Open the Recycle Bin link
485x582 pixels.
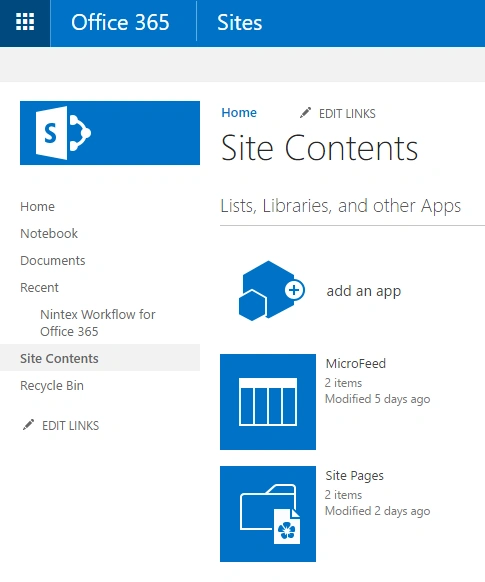[x=52, y=386]
